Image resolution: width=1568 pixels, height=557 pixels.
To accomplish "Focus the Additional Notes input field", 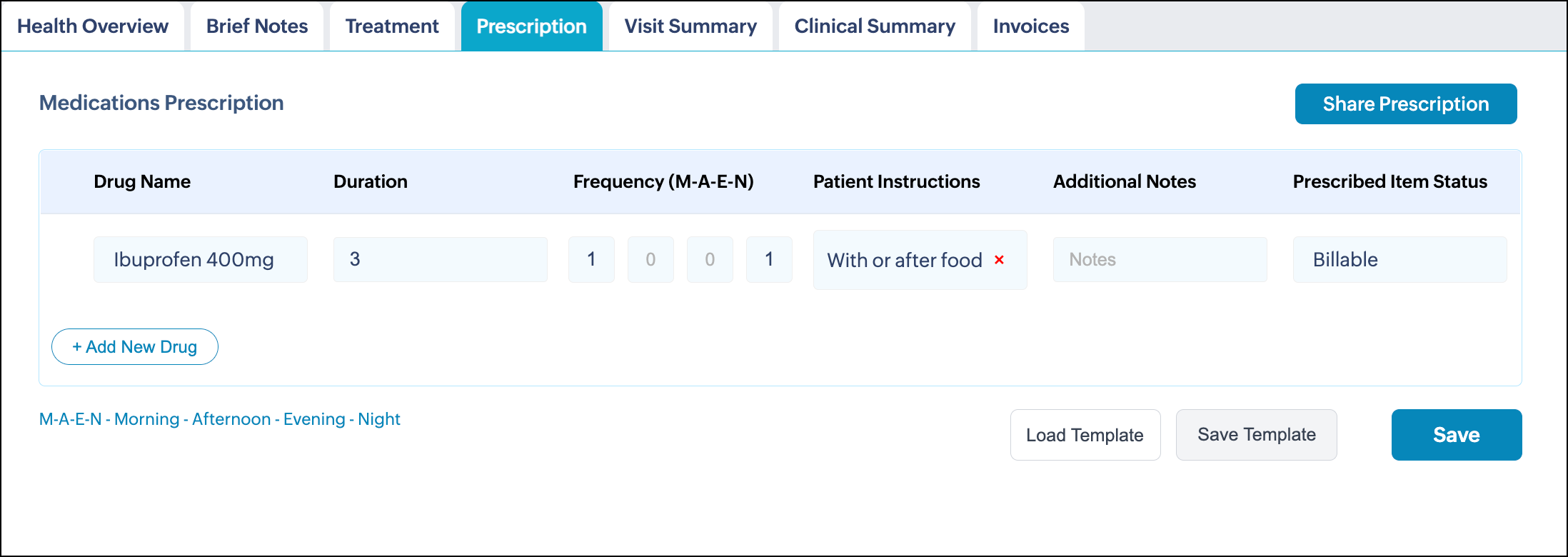I will pyautogui.click(x=1160, y=260).
